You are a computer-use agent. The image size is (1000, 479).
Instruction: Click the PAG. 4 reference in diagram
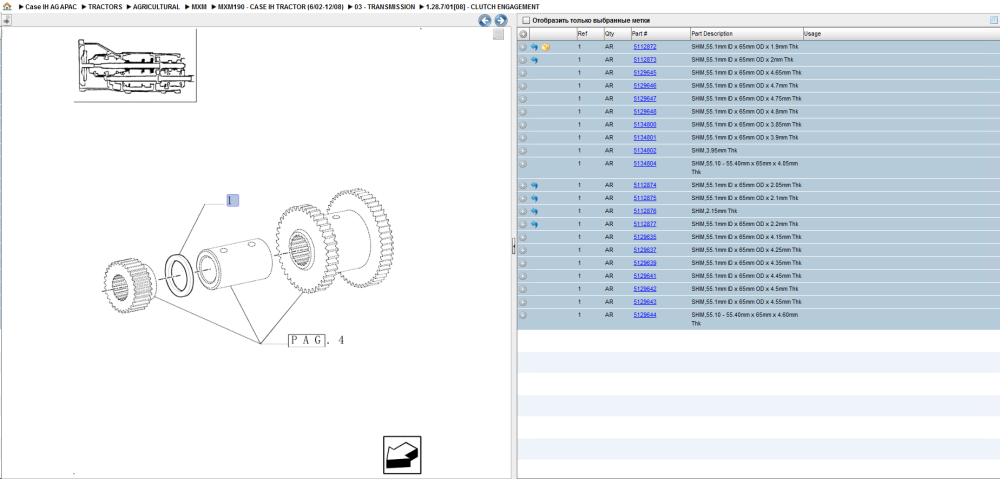(x=317, y=340)
